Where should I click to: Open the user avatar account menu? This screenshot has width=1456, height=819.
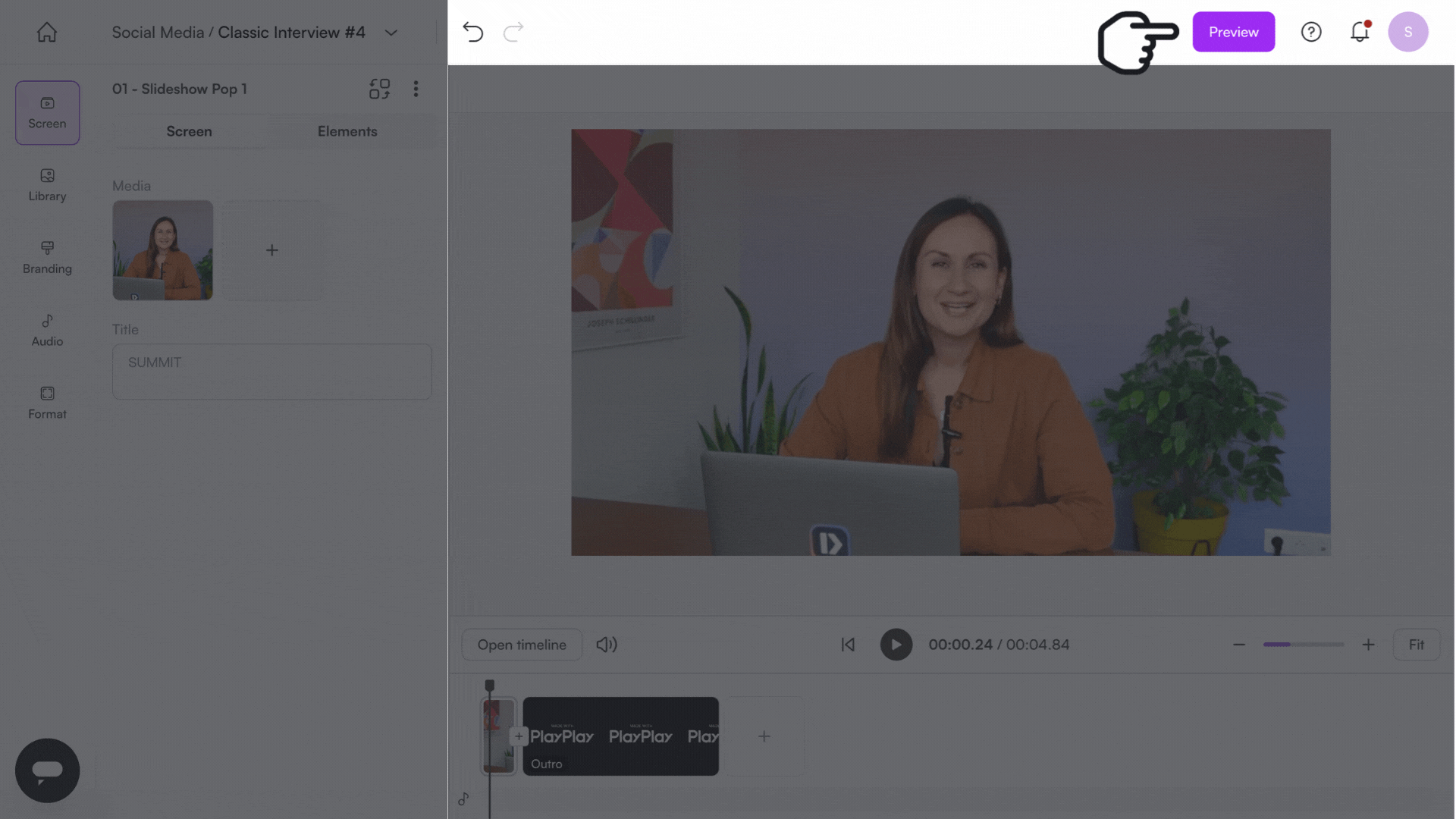(x=1408, y=32)
